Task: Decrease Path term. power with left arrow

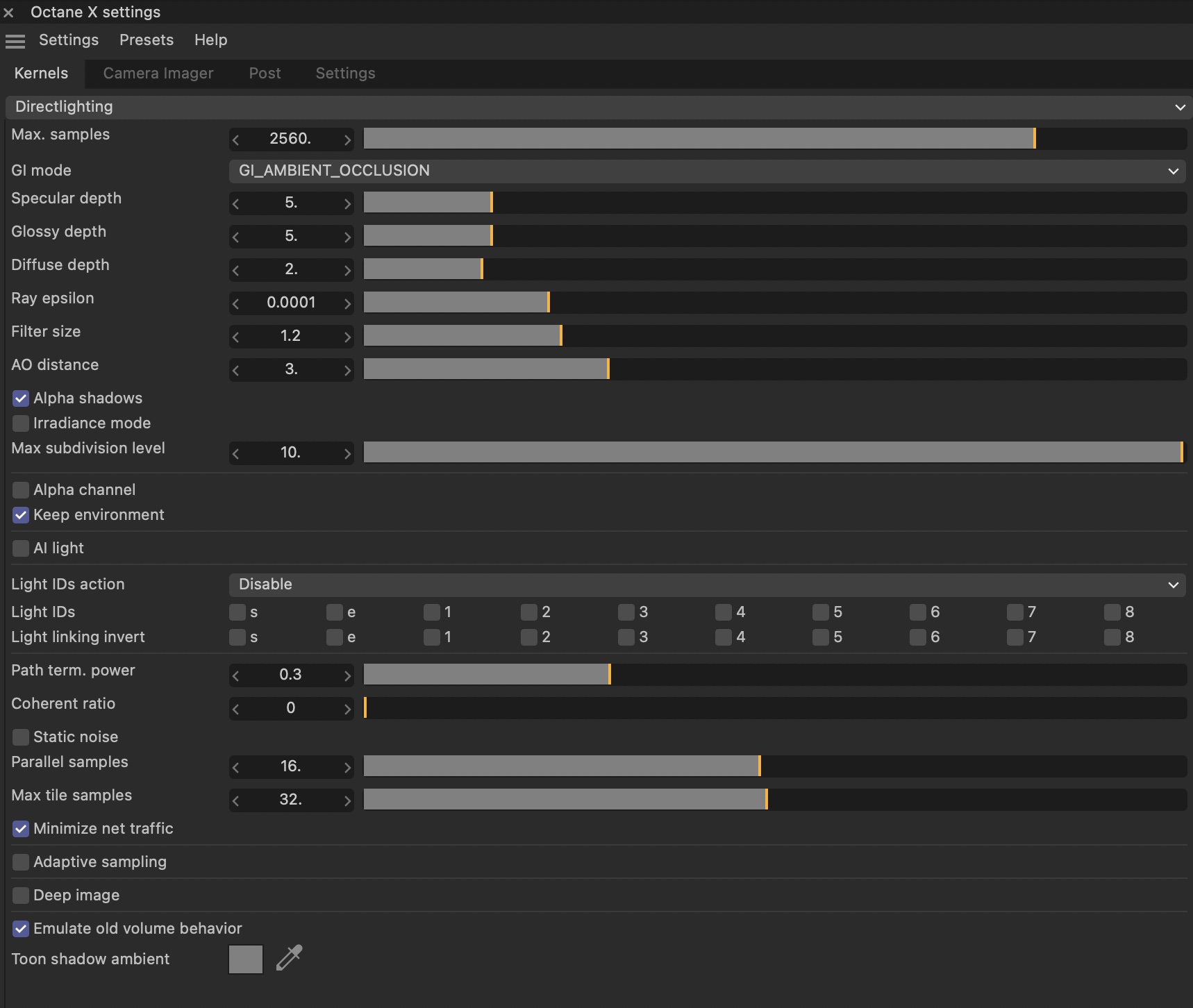Action: click(236, 675)
